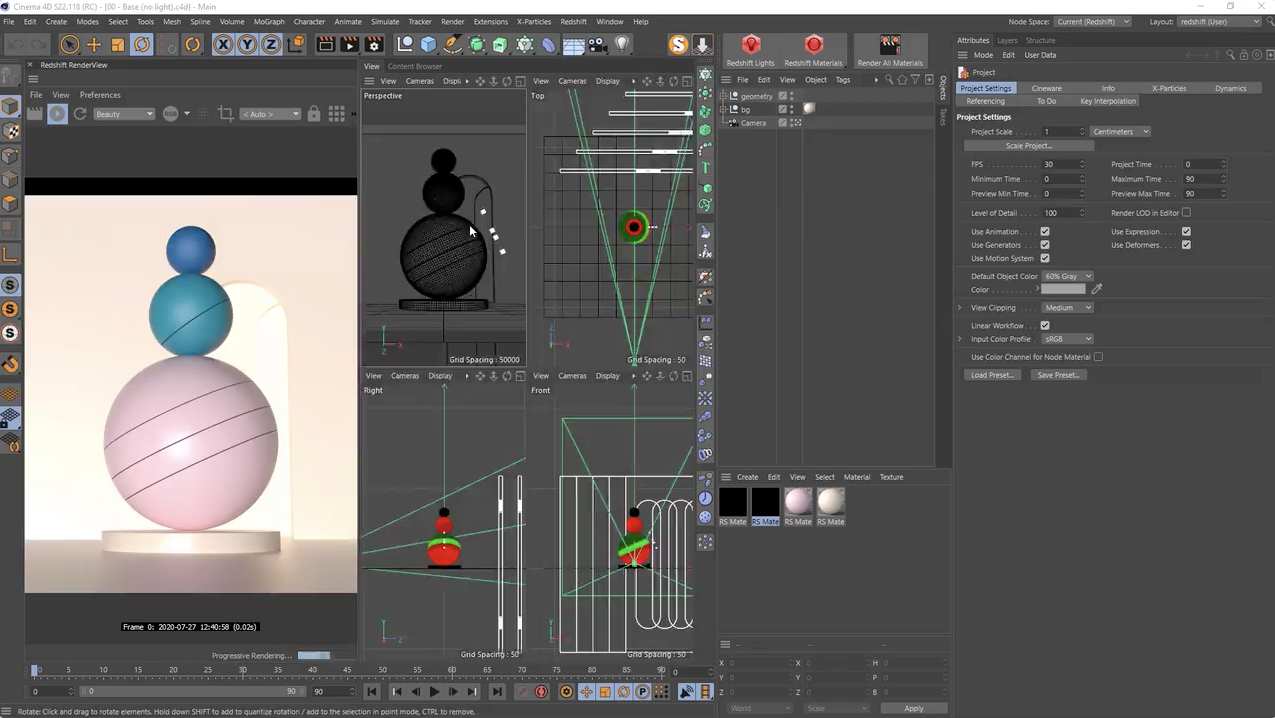
Task: Open the Beauty pass dropdown in RenderView
Action: [x=123, y=113]
